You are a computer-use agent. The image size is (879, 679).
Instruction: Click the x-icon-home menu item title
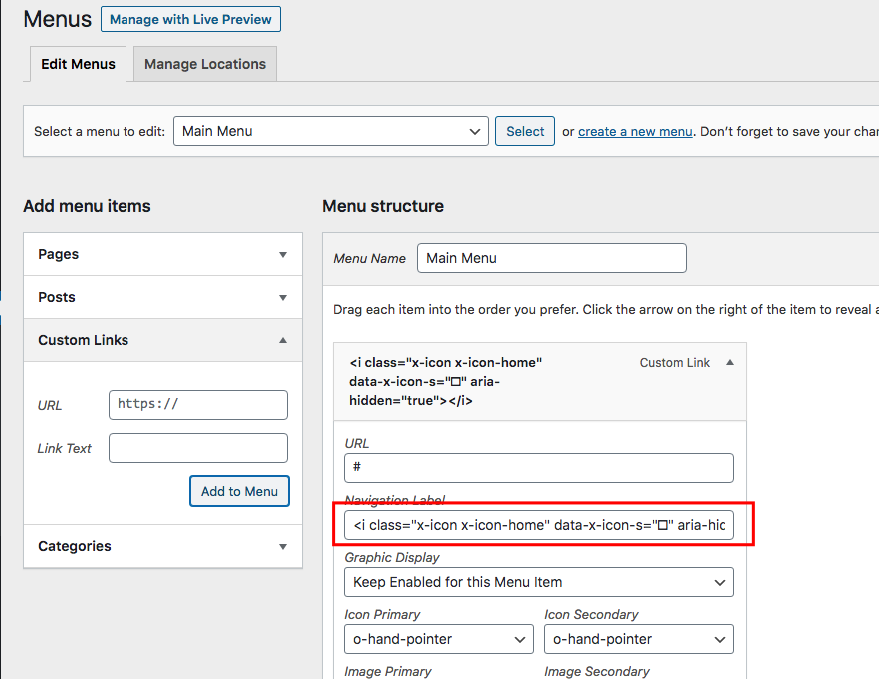click(445, 381)
